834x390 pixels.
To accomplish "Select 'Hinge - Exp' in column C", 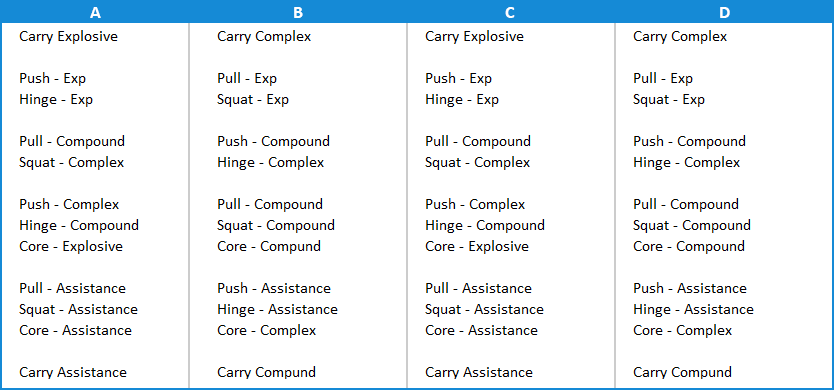I will [462, 99].
